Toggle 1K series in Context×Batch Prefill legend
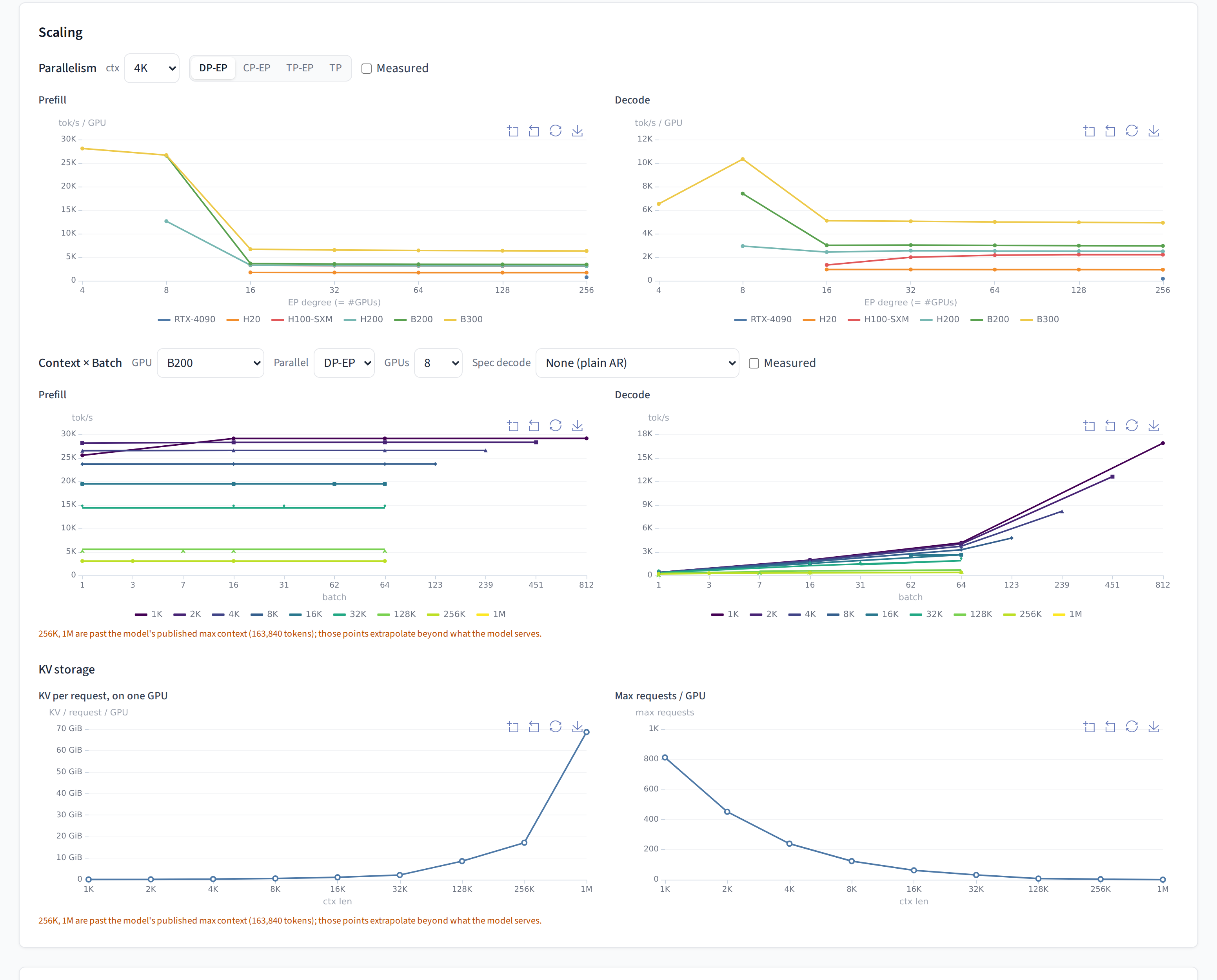The height and width of the screenshot is (980, 1217). tap(149, 614)
